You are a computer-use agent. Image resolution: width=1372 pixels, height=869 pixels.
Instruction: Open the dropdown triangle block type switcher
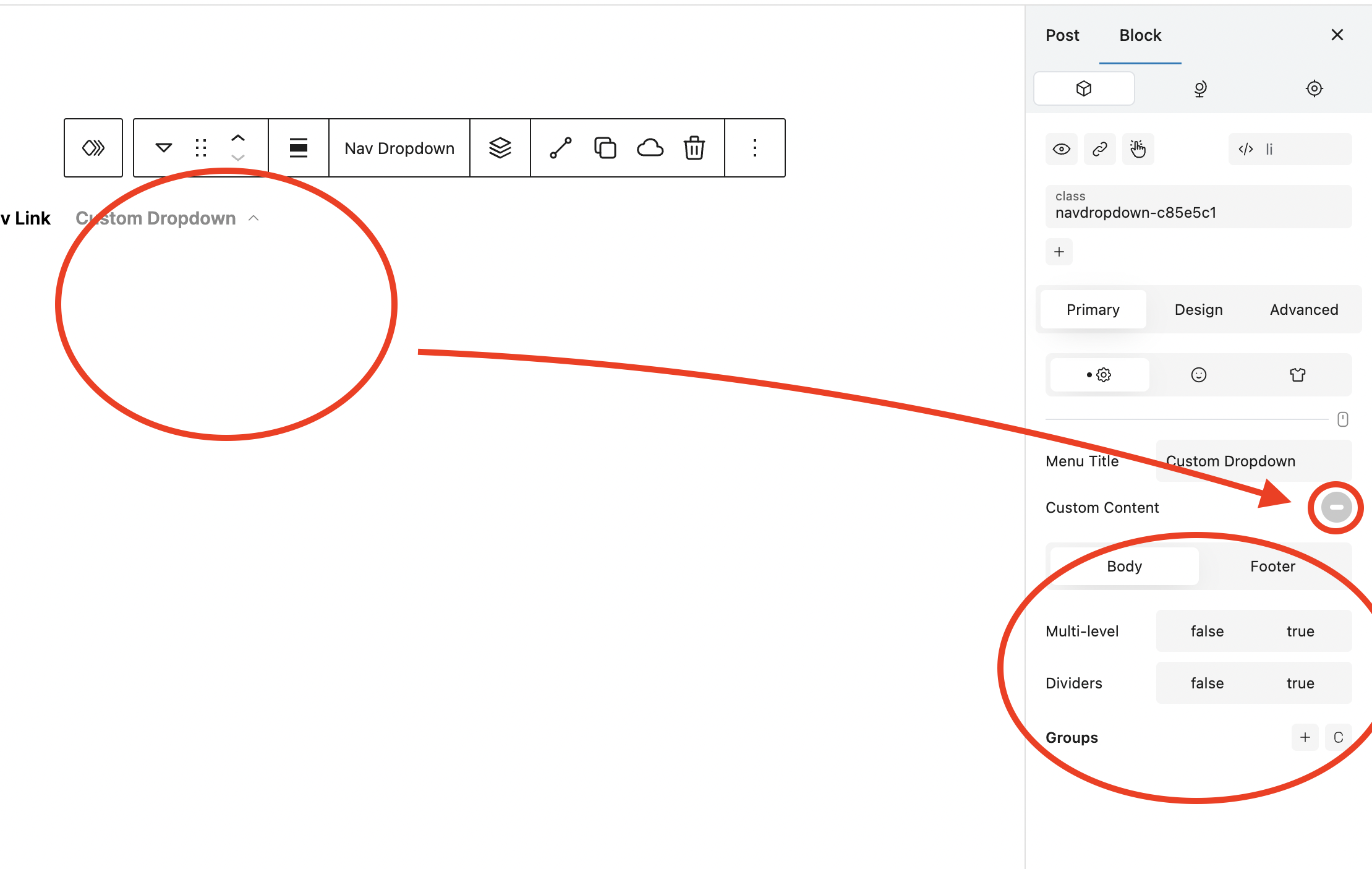click(x=163, y=148)
